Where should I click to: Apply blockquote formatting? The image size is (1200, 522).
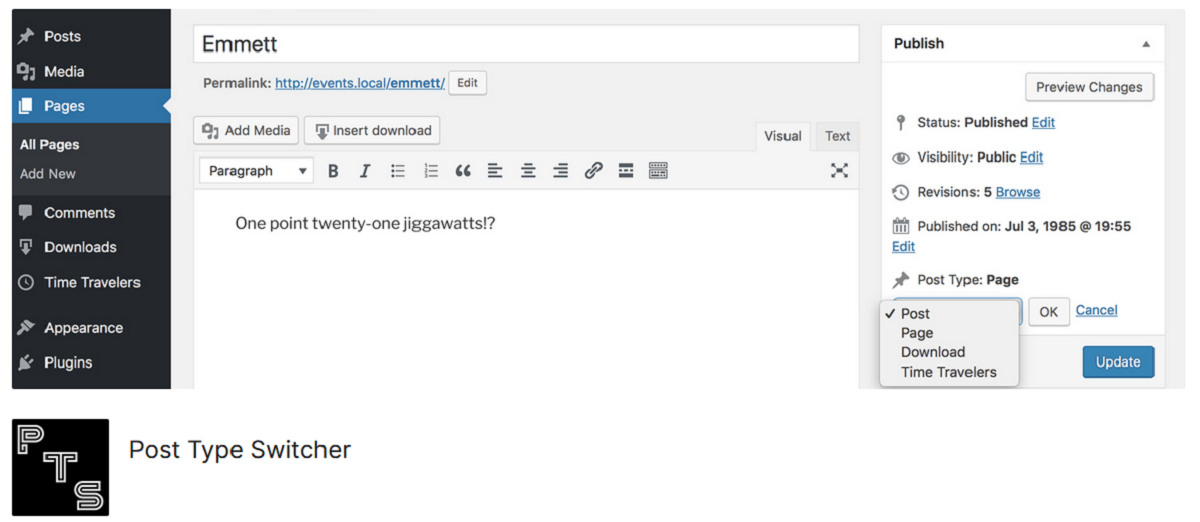click(462, 171)
